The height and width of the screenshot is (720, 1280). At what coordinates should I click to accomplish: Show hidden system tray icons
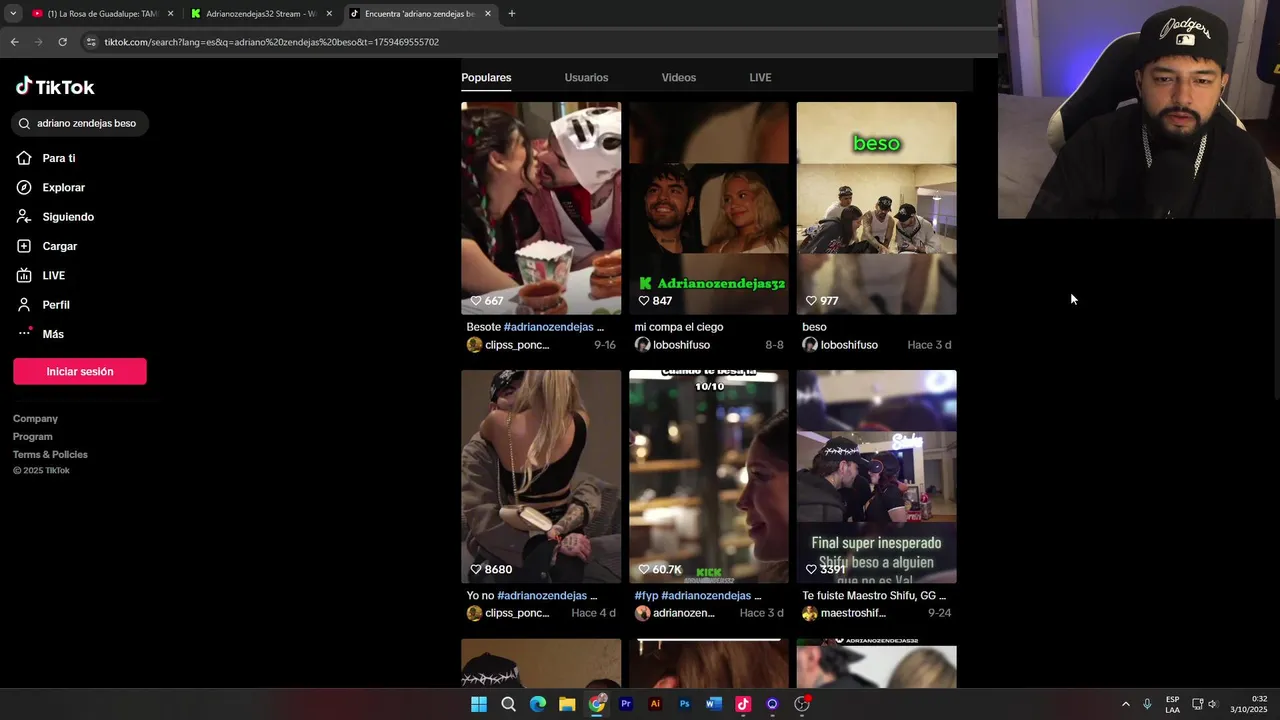tap(1125, 704)
